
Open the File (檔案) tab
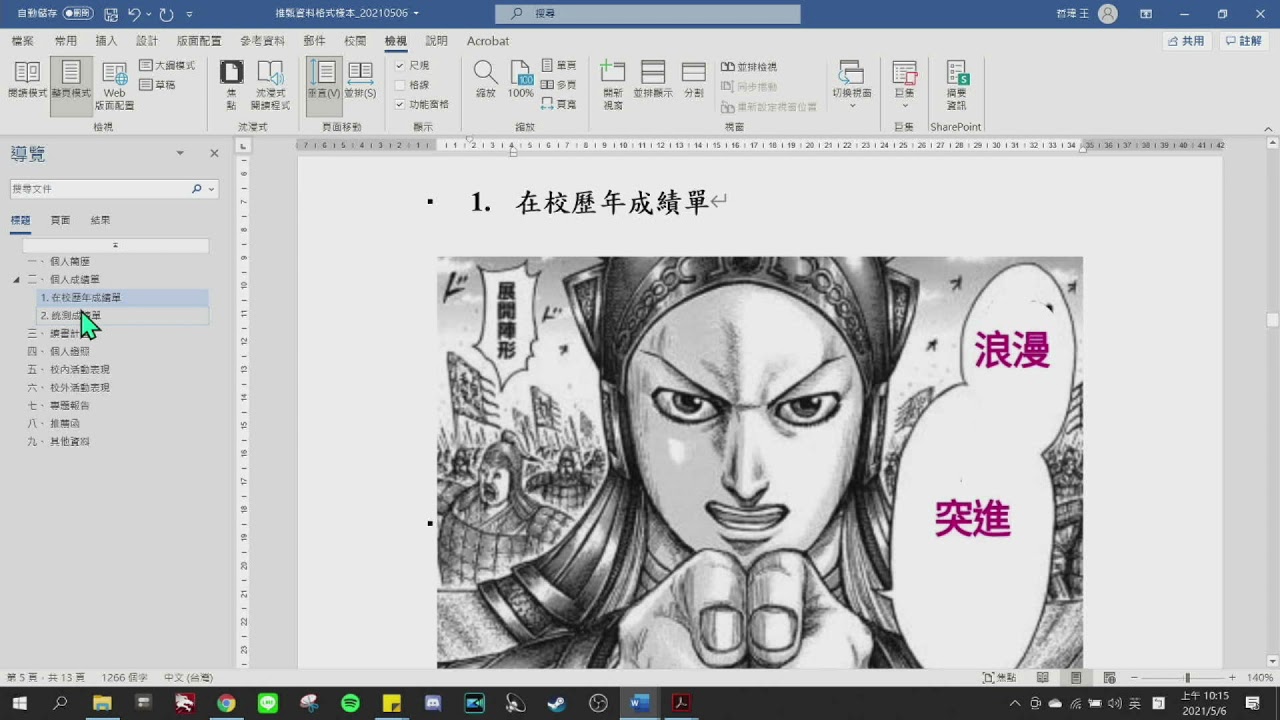click(x=22, y=41)
